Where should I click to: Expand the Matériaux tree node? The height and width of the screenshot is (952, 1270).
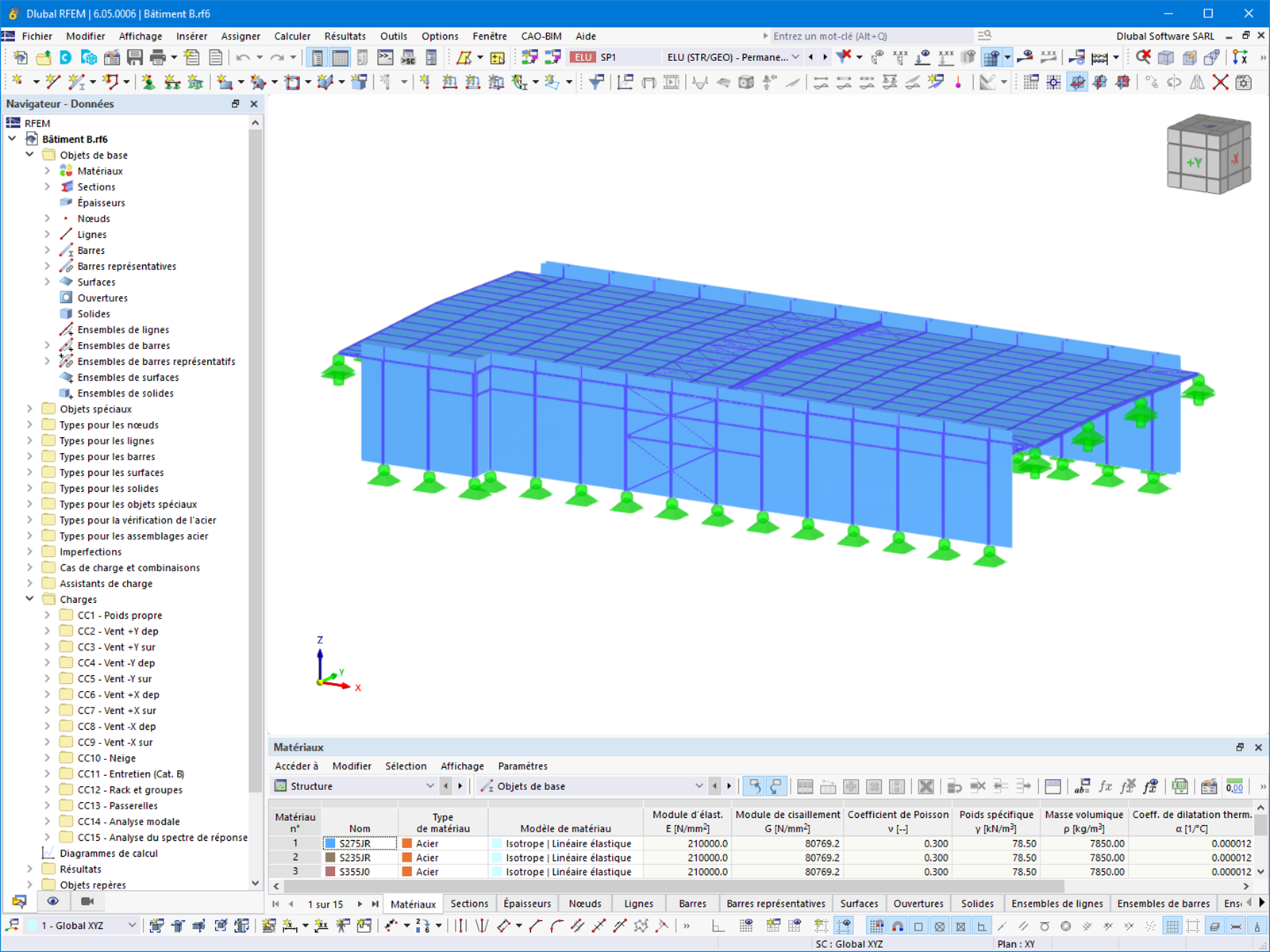tap(47, 171)
